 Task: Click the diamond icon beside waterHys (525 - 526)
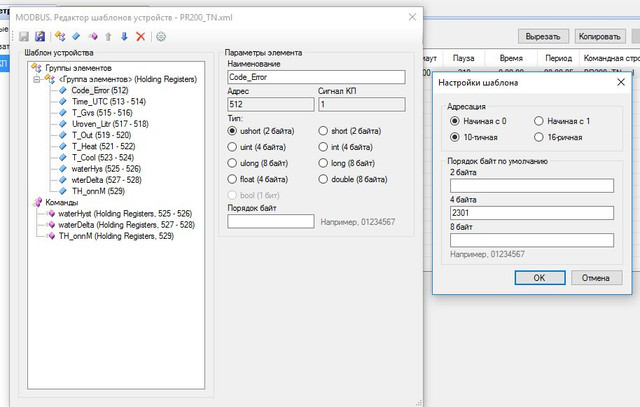coord(63,169)
